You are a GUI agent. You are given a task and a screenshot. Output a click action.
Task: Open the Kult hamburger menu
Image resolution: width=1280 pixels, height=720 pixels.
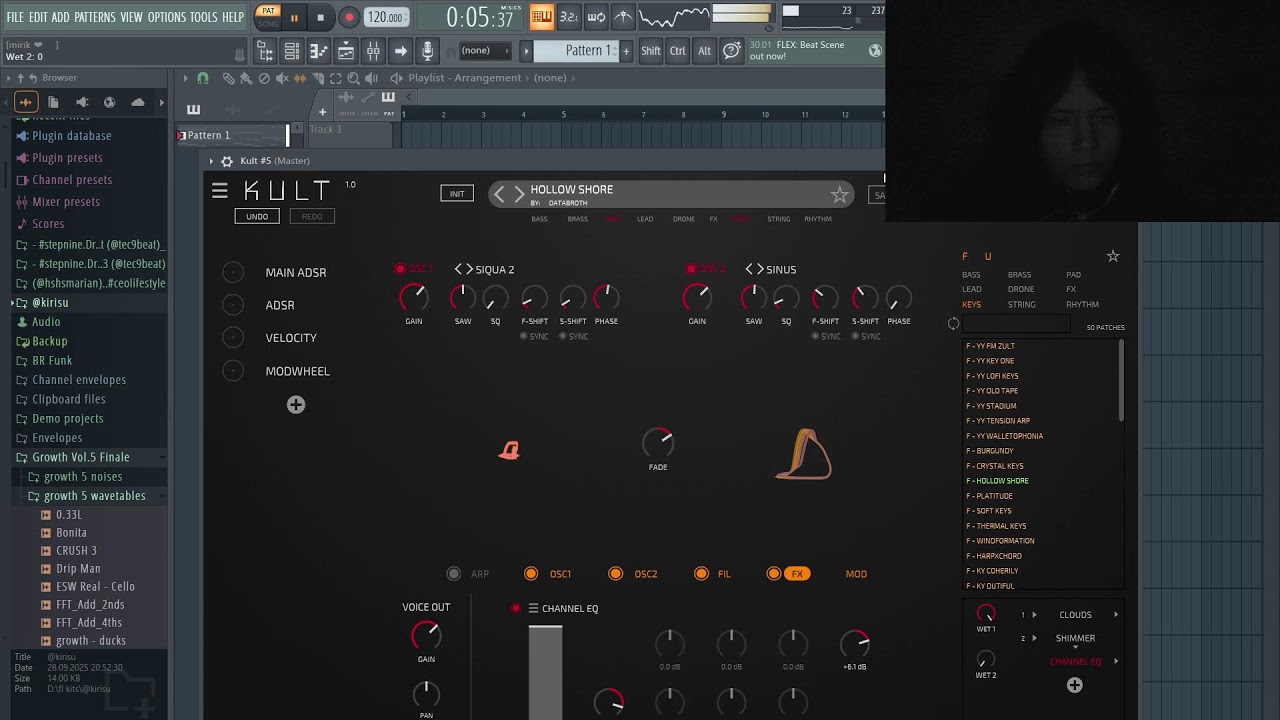(x=220, y=190)
